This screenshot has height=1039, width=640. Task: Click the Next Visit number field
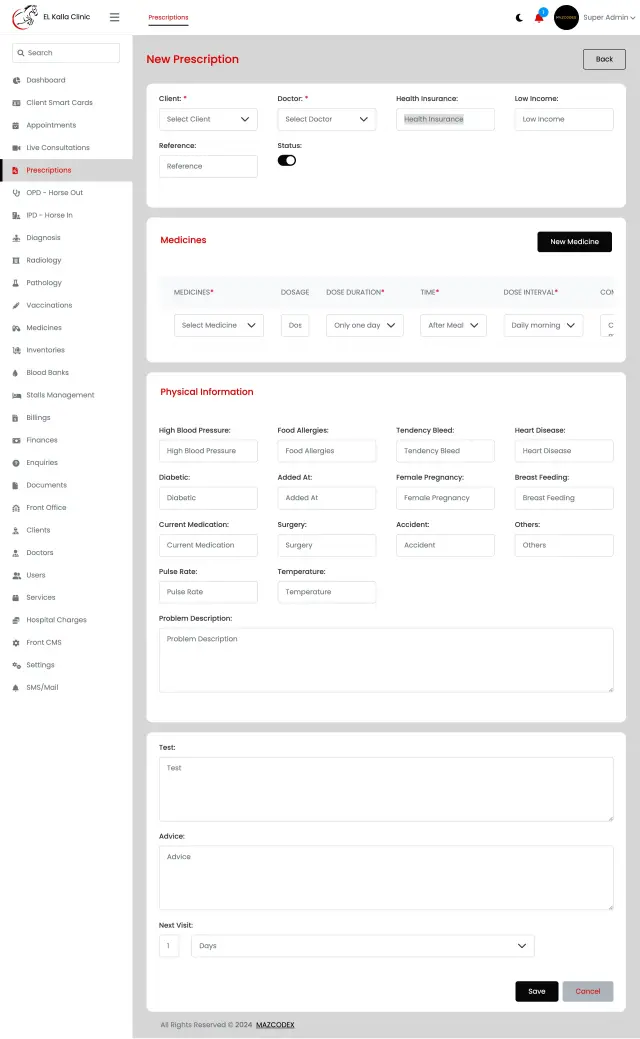[x=169, y=946]
